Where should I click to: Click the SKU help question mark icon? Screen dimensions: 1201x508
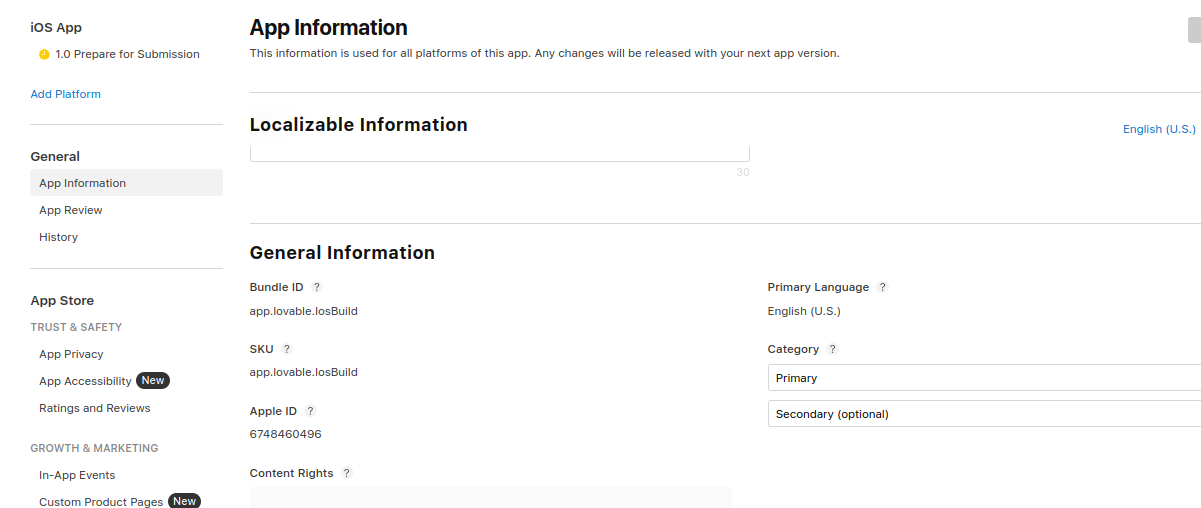tap(287, 349)
